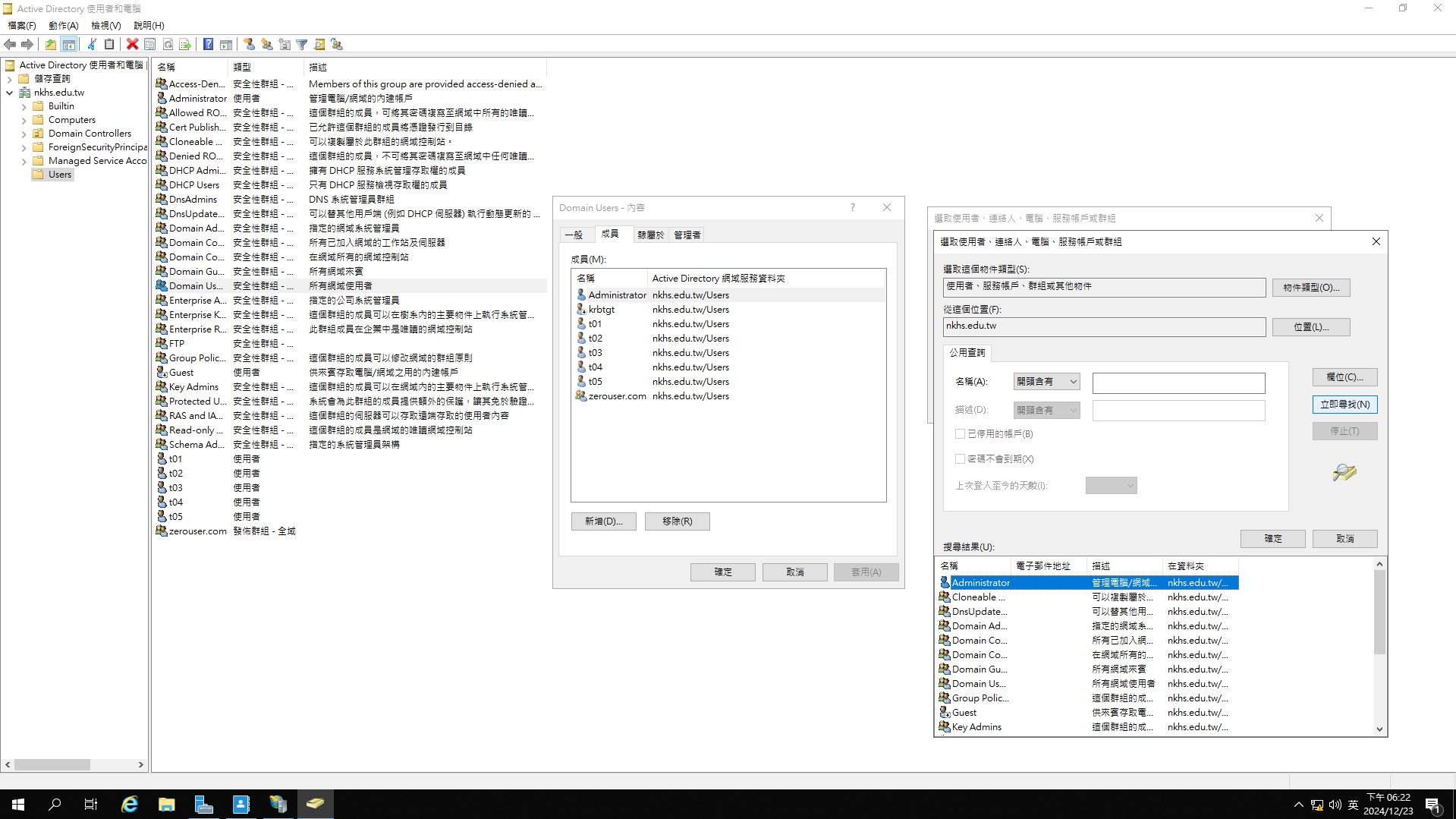Open the 檢視(V) menu
The width and height of the screenshot is (1456, 819).
point(106,26)
